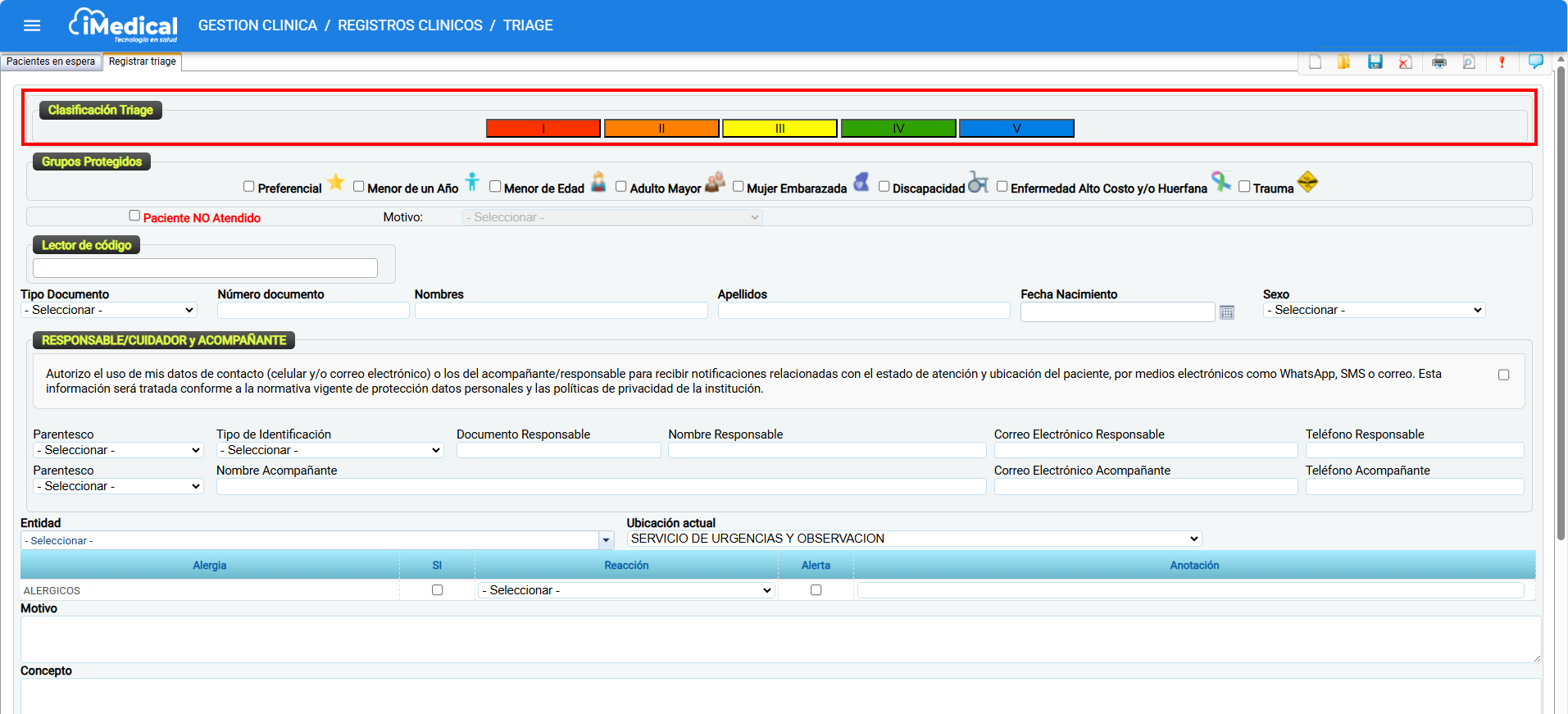The image size is (1568, 714).
Task: Click the Número documento input field
Action: (x=313, y=311)
